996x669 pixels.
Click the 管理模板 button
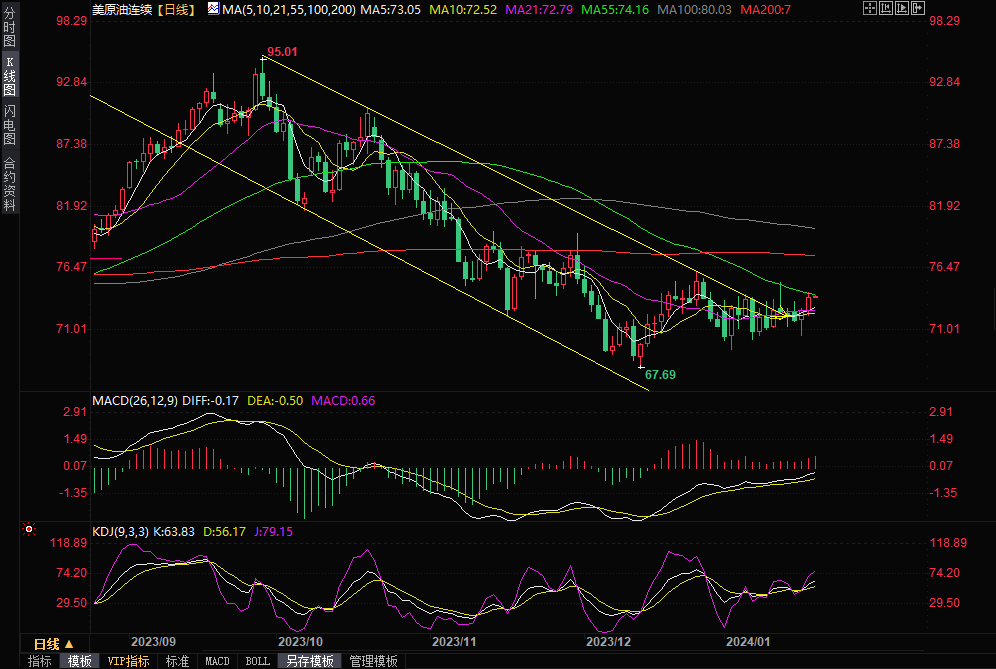pos(373,661)
